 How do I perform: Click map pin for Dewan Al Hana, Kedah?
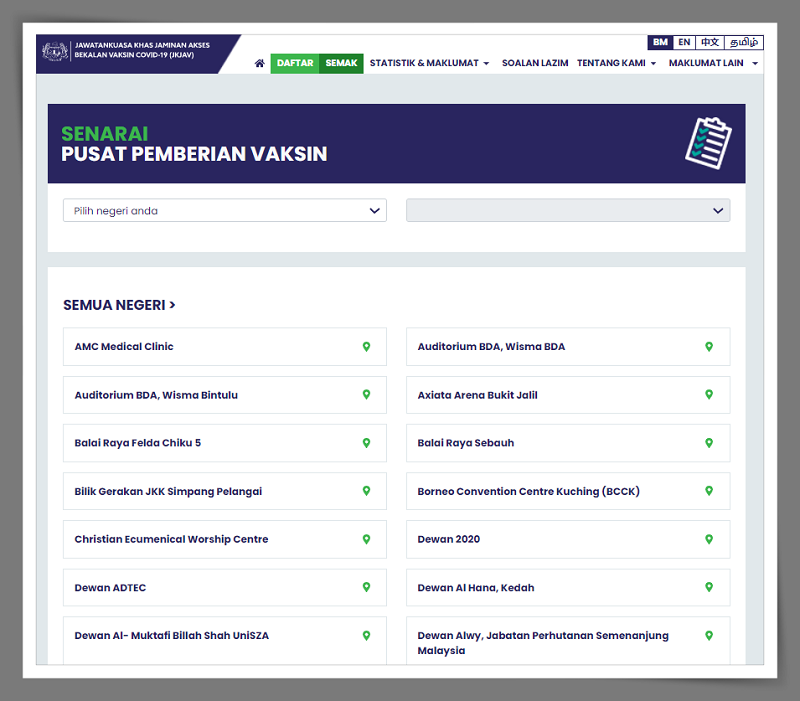click(x=709, y=588)
